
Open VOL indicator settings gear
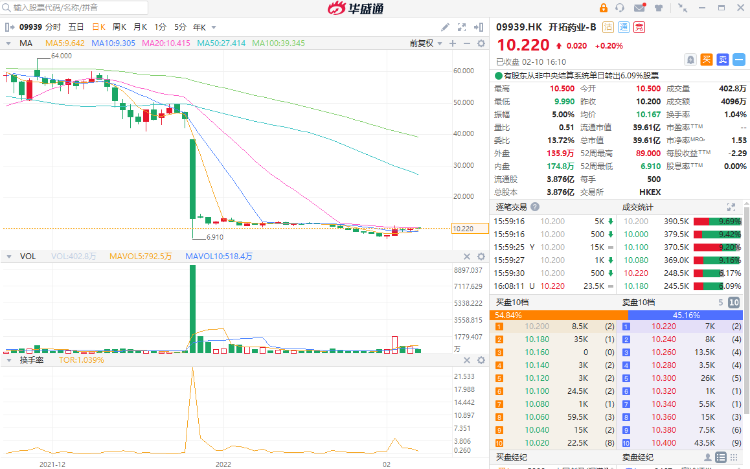481,257
